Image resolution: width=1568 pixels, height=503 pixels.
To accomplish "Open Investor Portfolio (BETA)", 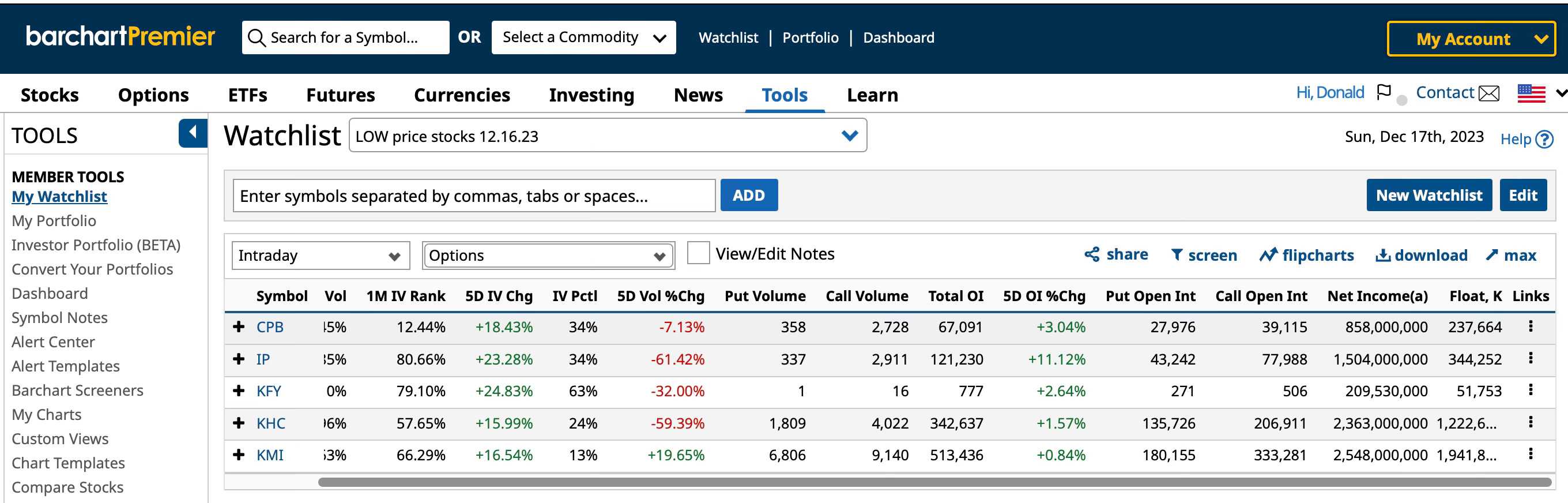I will 96,245.
